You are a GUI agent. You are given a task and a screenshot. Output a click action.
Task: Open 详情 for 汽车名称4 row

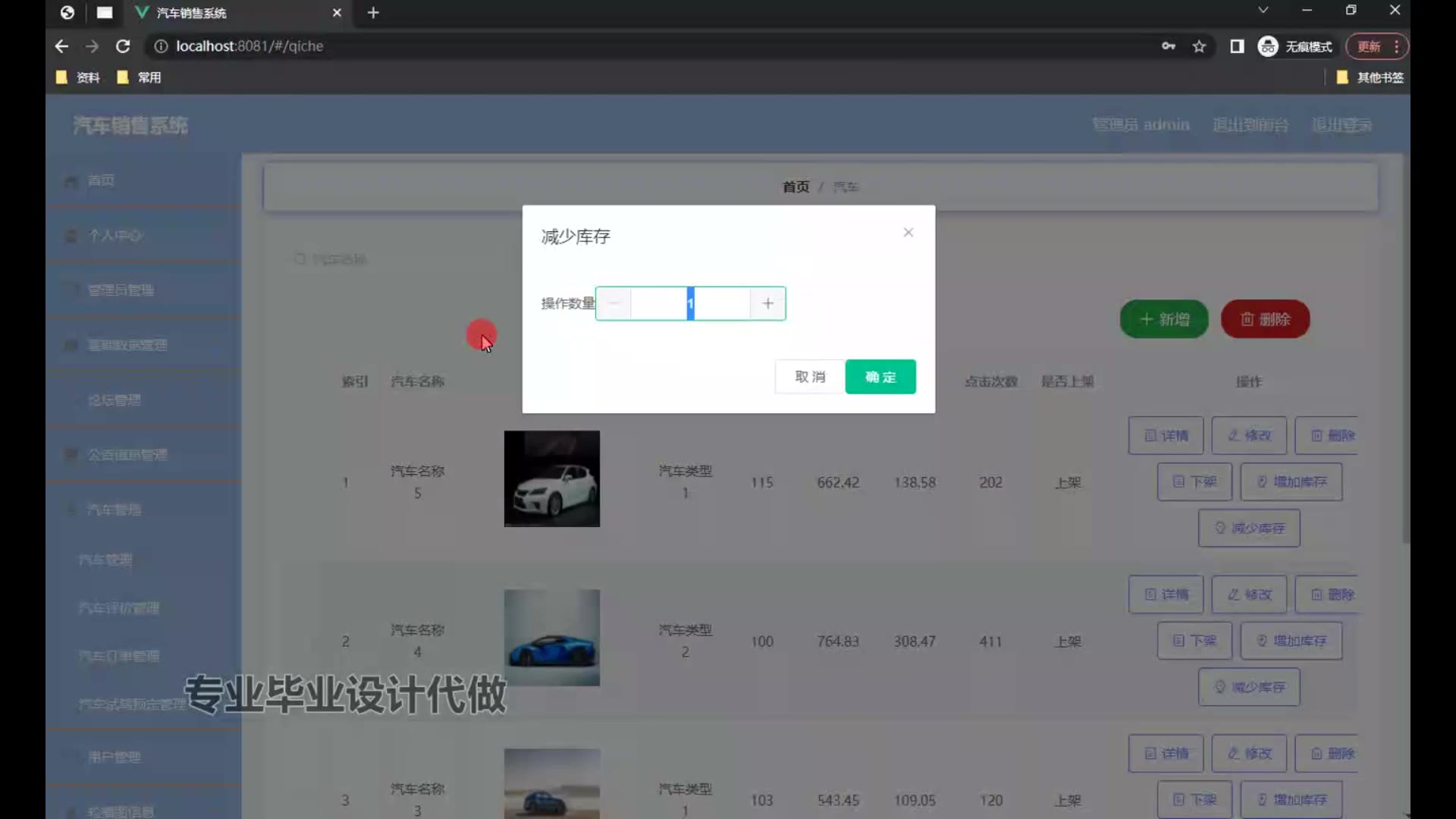pyautogui.click(x=1166, y=595)
